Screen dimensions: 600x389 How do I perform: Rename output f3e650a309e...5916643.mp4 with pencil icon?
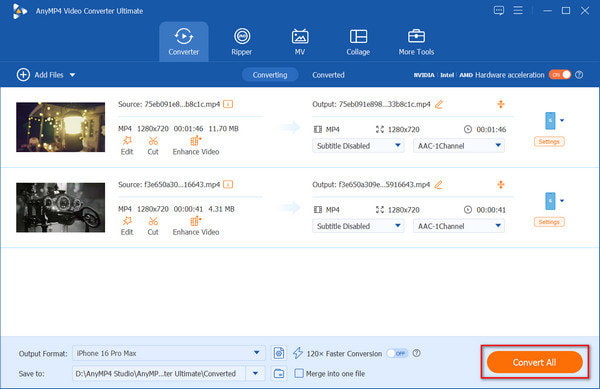439,184
